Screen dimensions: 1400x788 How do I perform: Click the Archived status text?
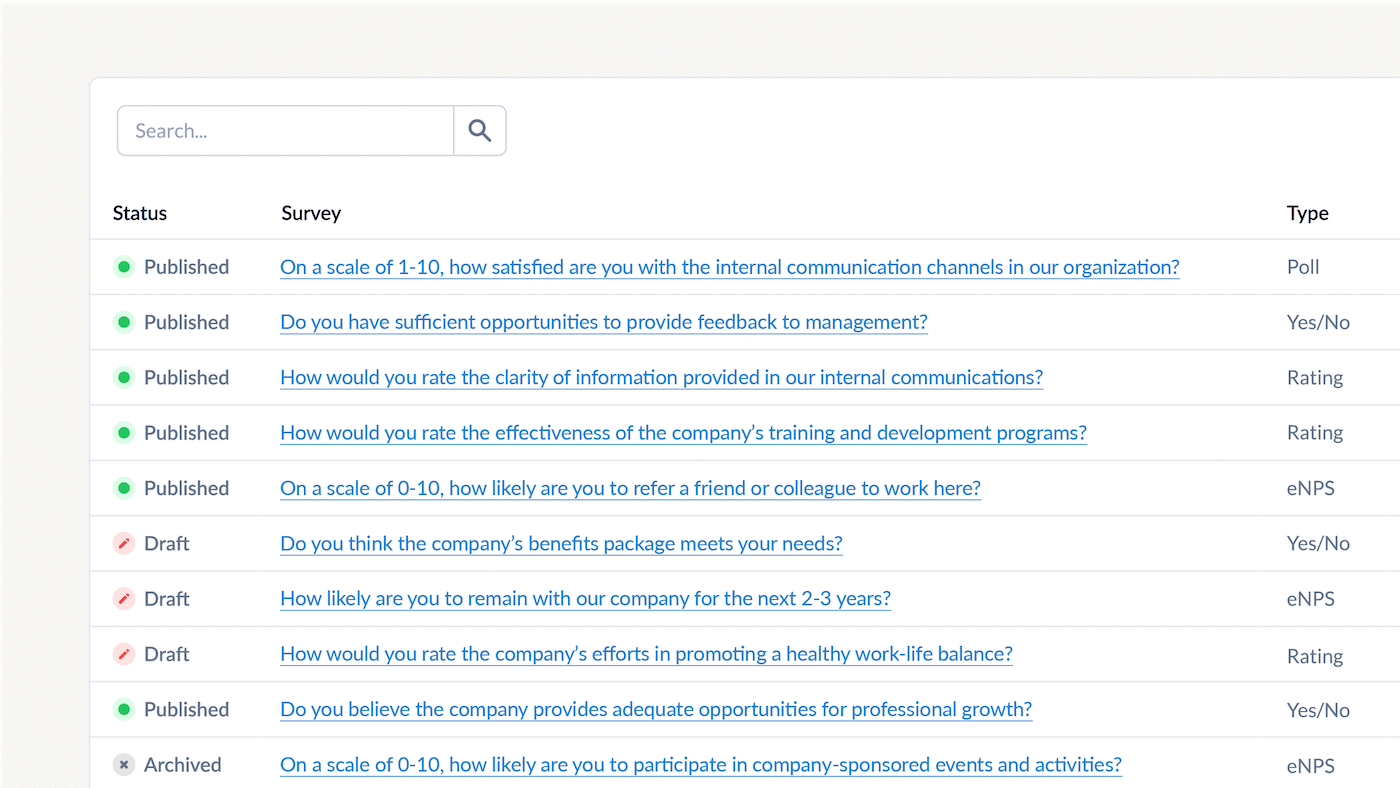coord(183,765)
